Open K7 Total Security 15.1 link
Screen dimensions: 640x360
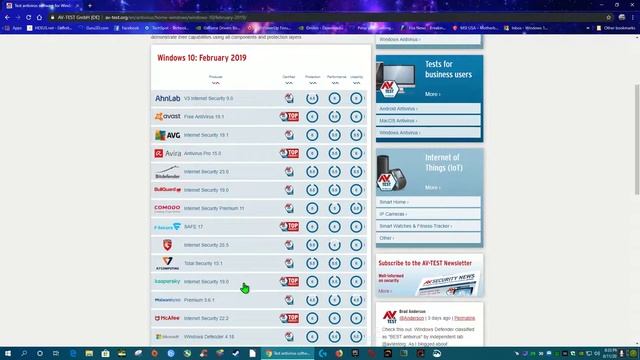[203, 263]
